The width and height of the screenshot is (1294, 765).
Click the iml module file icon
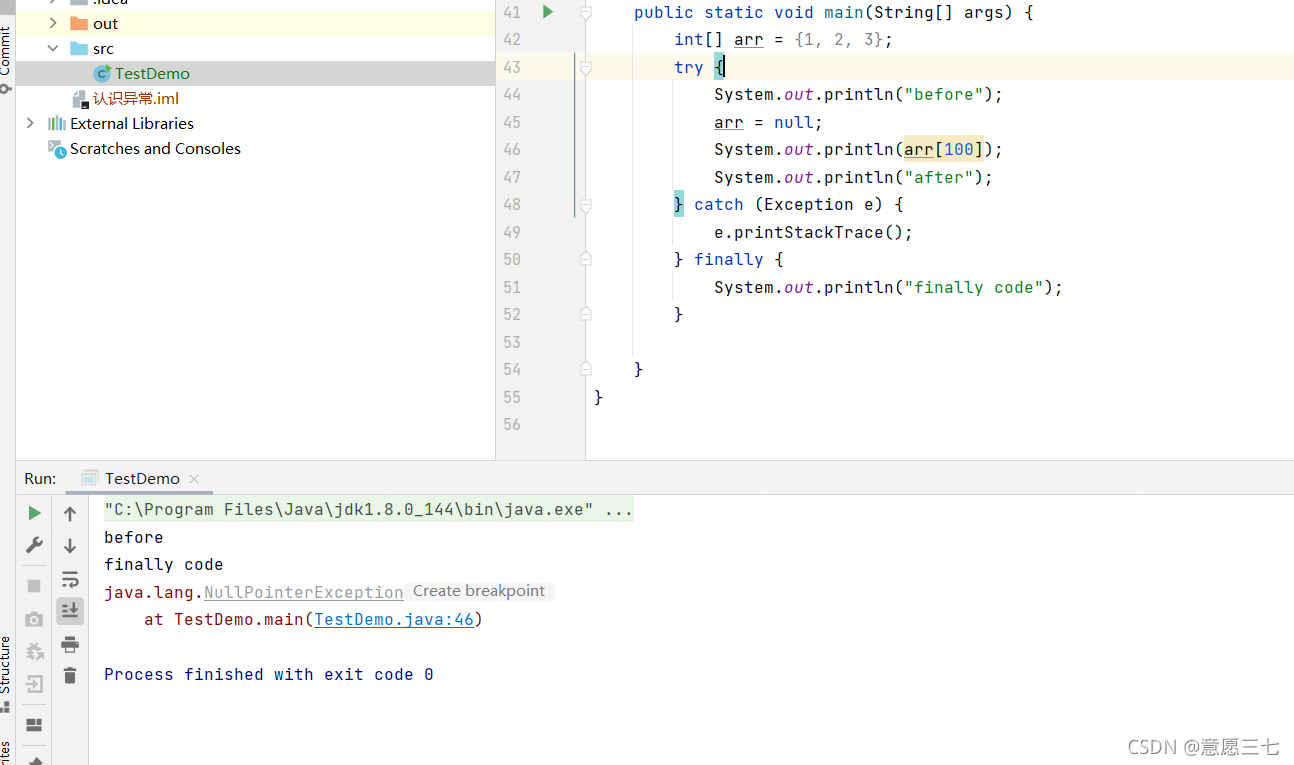click(81, 99)
